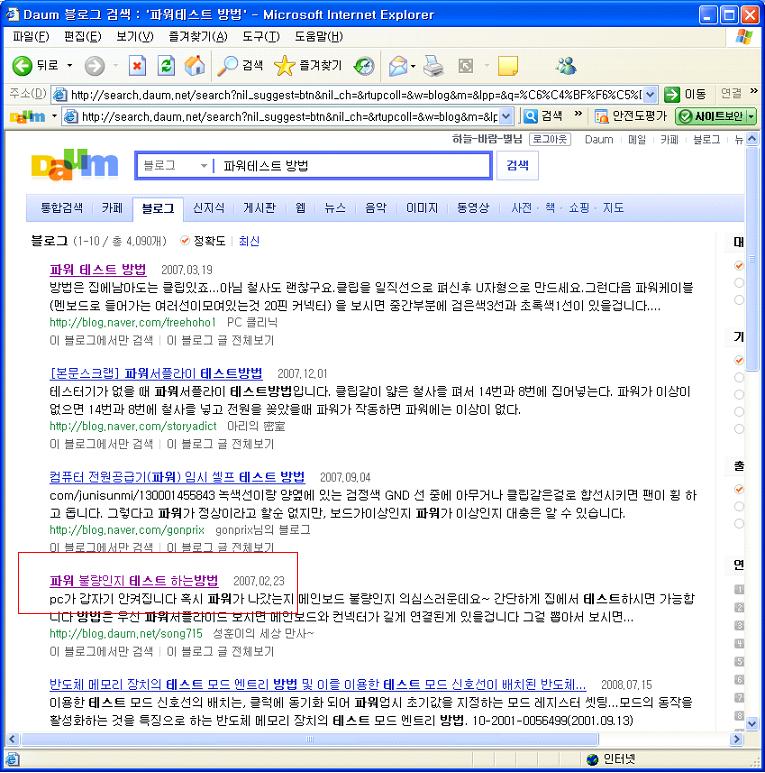Open the 편집(E) menu
765x773 pixels.
click(x=82, y=36)
